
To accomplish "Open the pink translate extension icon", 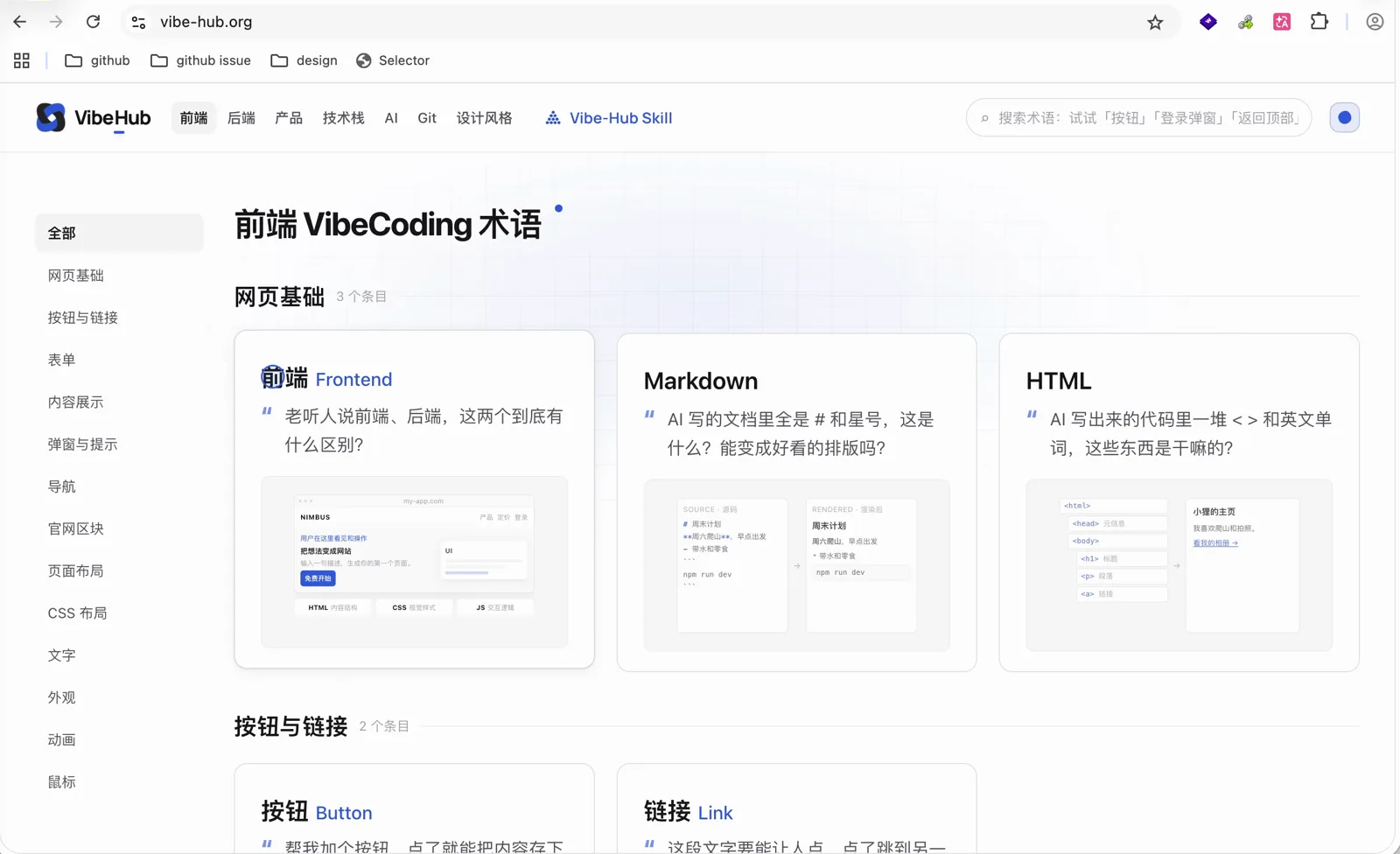I will 1282,22.
